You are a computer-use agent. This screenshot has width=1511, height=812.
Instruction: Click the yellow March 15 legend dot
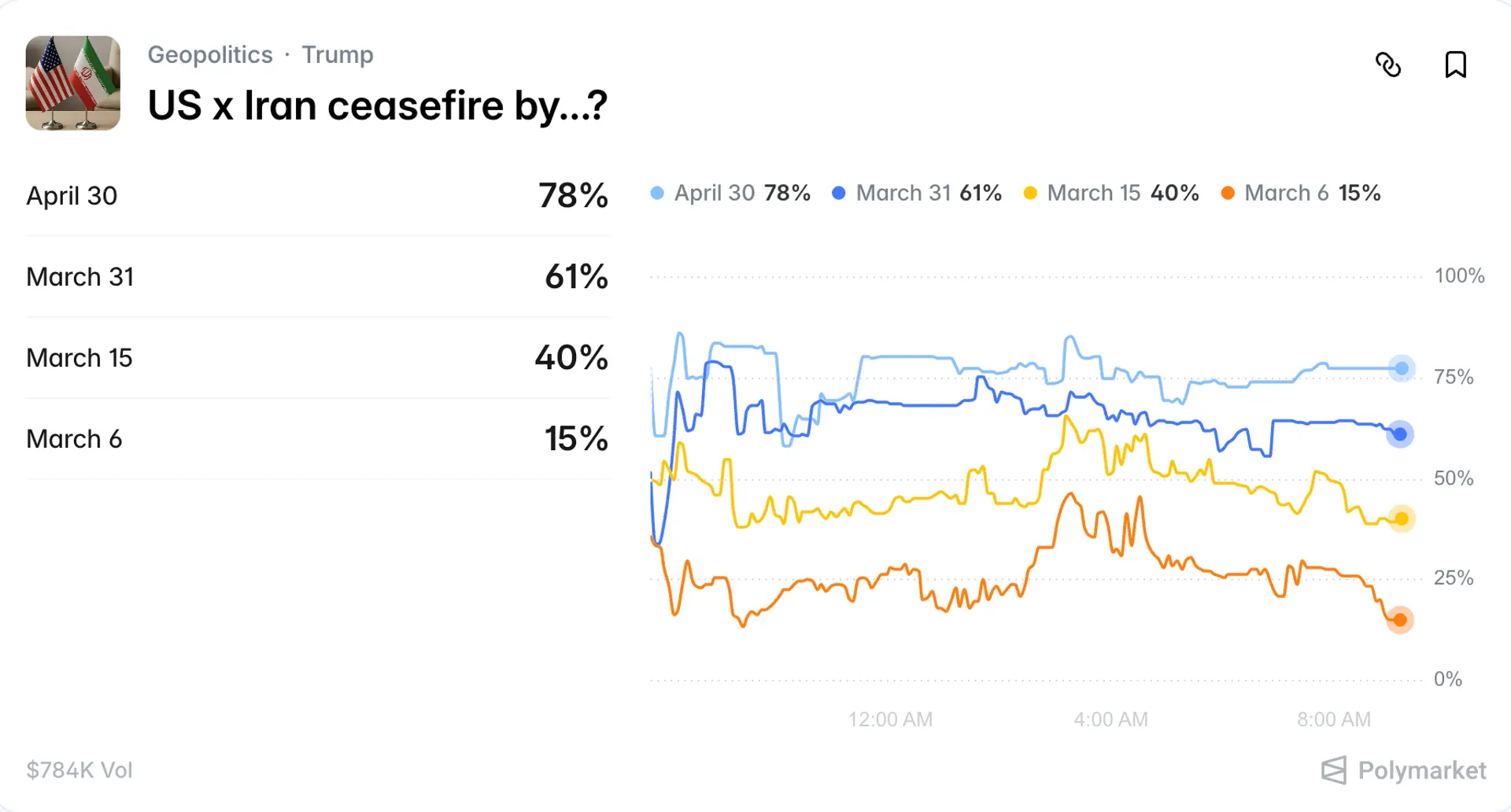pos(1029,193)
